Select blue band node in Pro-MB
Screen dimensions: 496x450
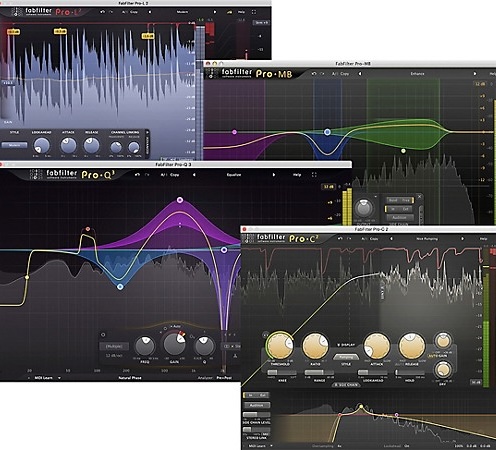(327, 132)
